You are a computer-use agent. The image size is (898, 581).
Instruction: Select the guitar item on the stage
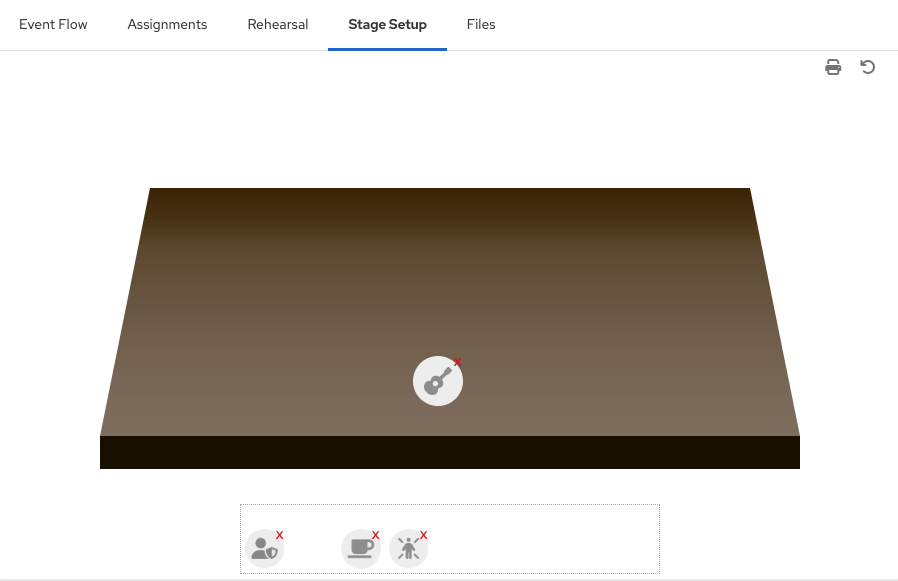[437, 382]
